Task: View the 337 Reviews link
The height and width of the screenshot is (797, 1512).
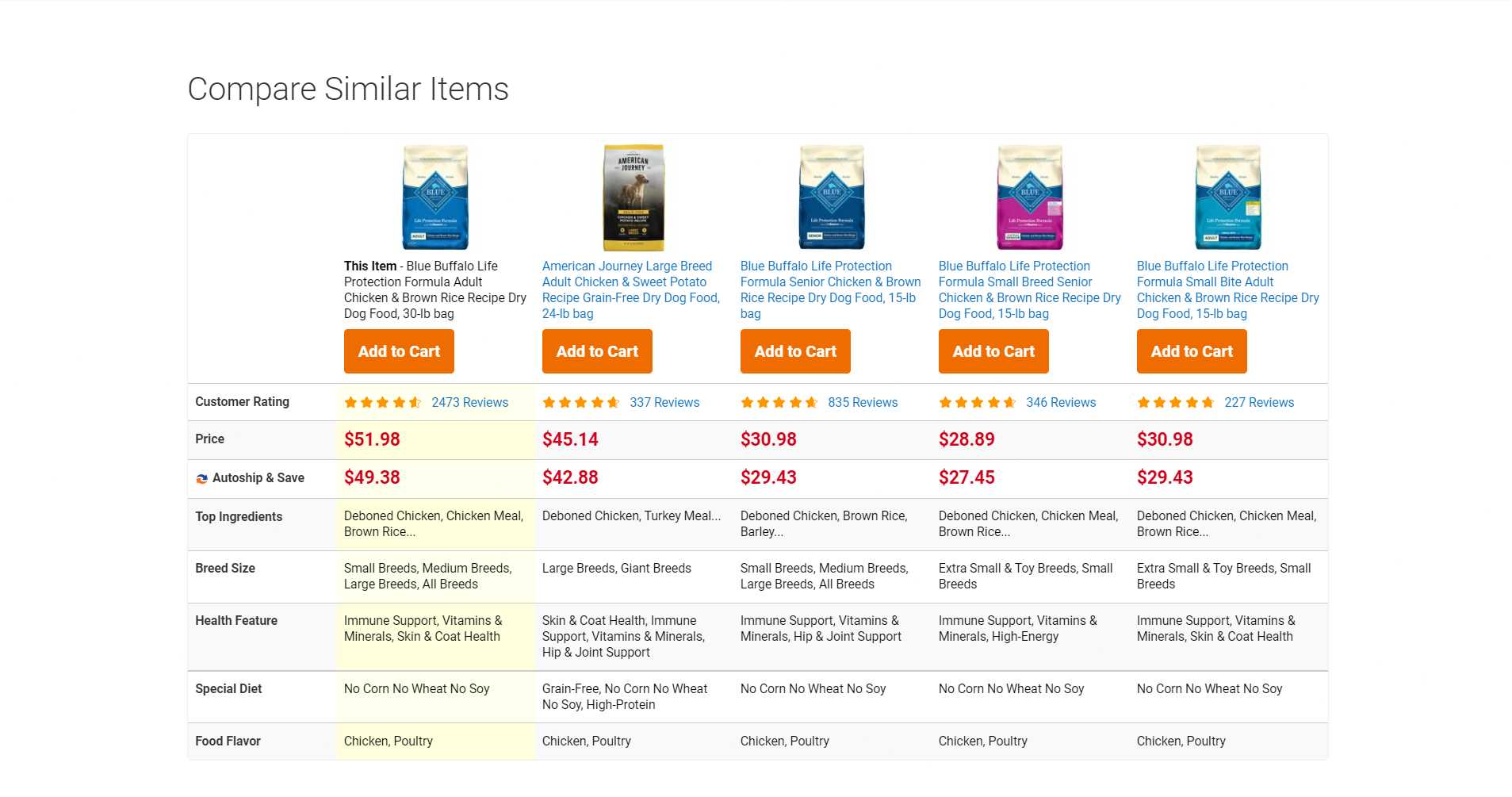Action: (x=664, y=403)
